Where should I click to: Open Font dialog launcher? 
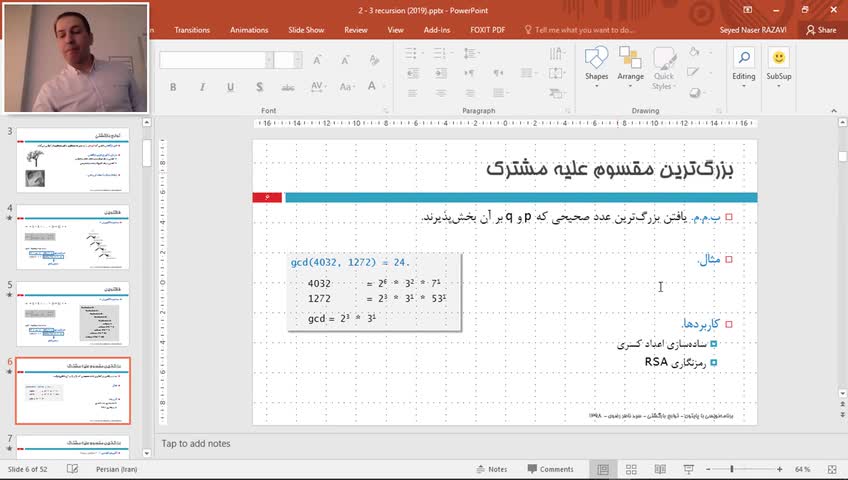click(386, 110)
